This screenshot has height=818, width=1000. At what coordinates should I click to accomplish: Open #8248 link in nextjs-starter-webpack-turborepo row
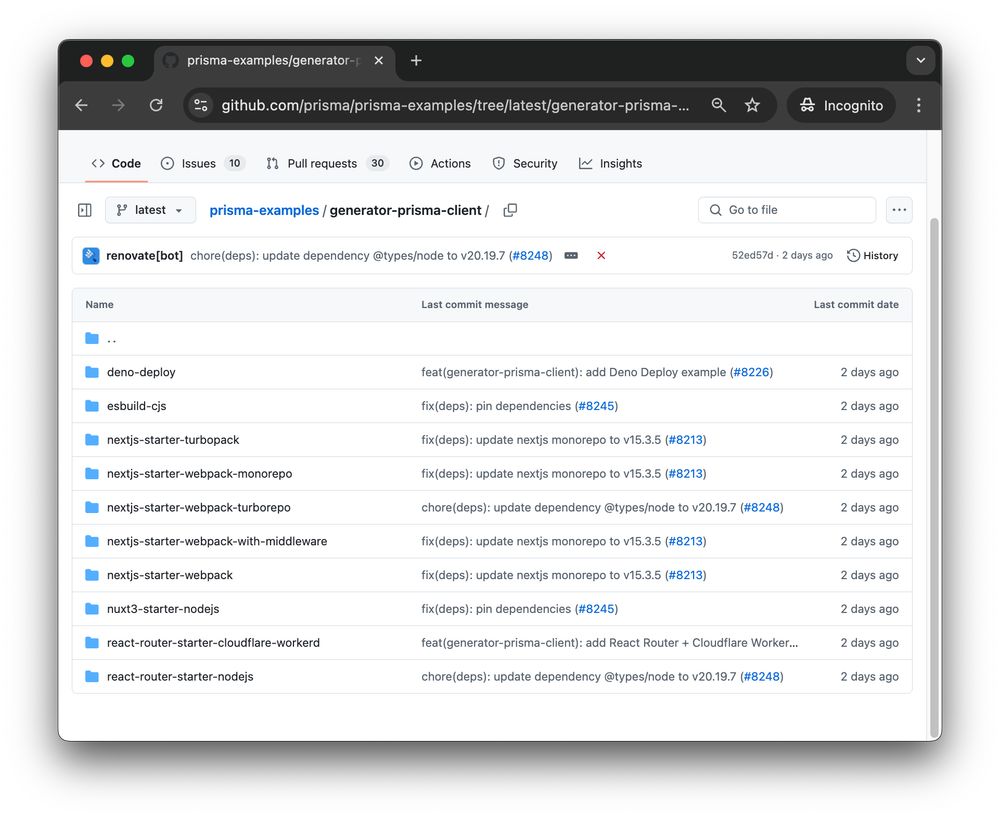[761, 508]
